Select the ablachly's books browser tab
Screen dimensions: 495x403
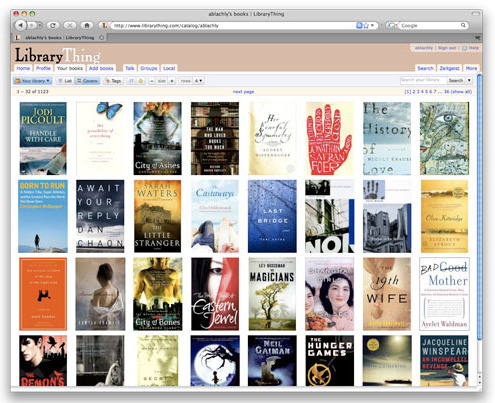pyautogui.click(x=59, y=38)
